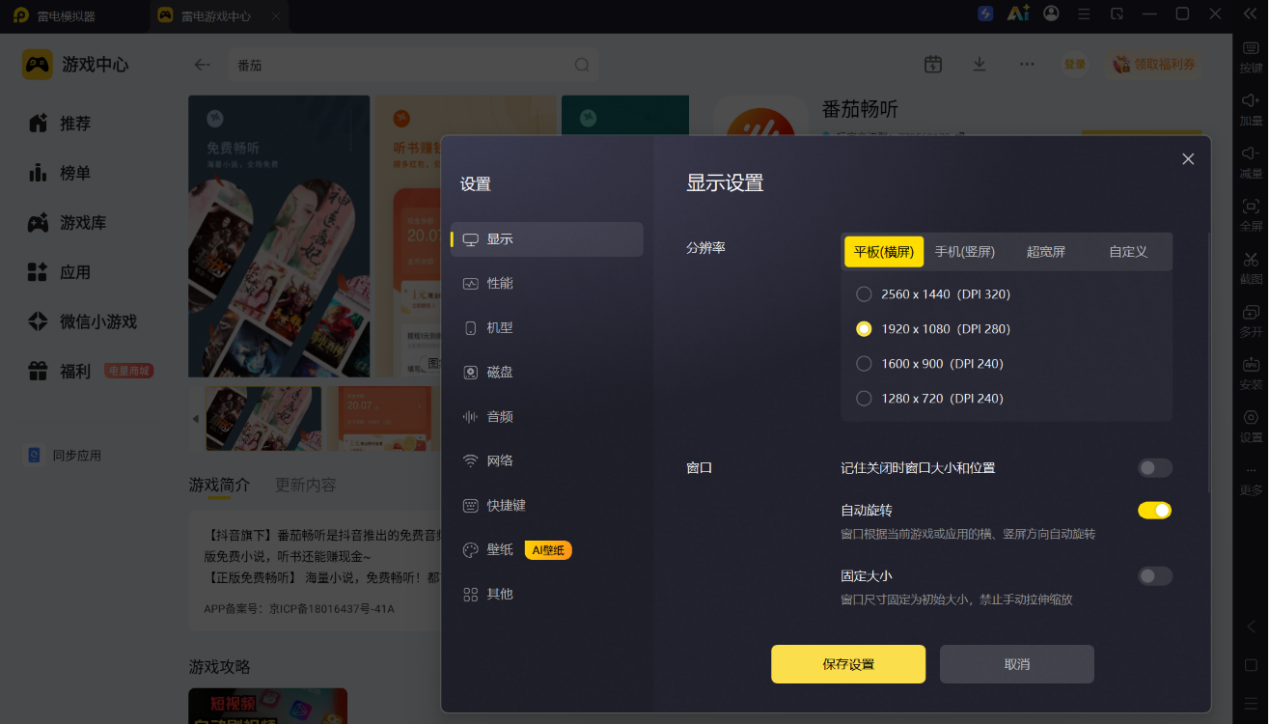Switch to the 手机(竖屏) resolution tab
Viewport: 1269px width, 724px height.
[x=965, y=252]
